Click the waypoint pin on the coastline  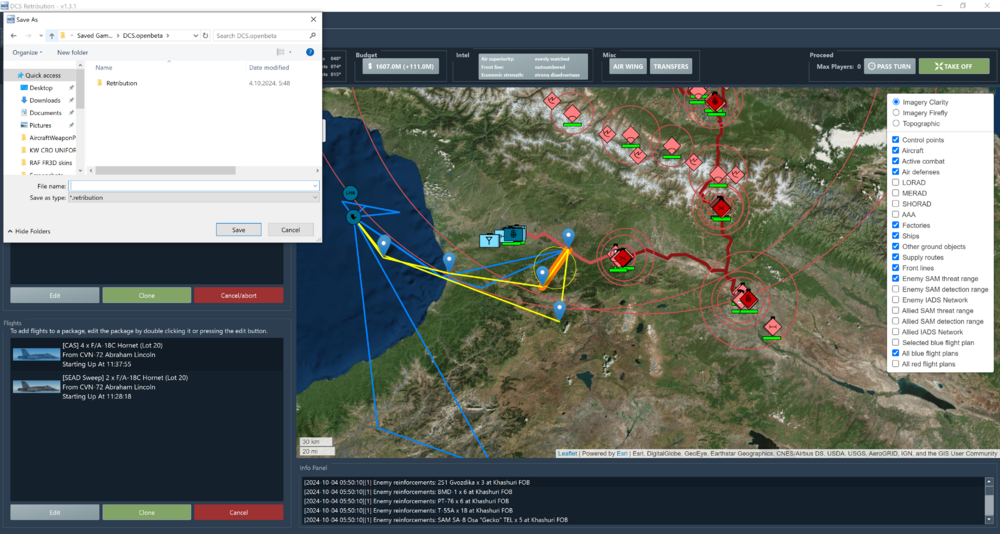(450, 262)
